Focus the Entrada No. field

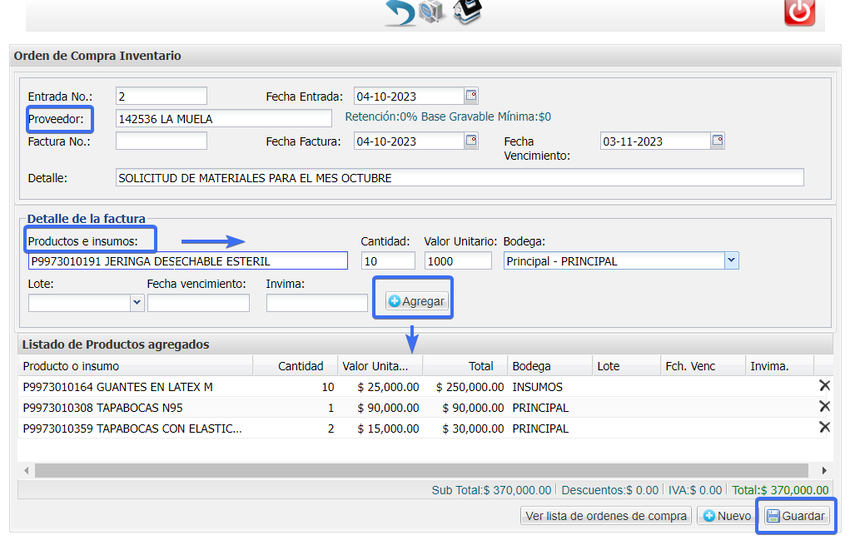click(161, 96)
